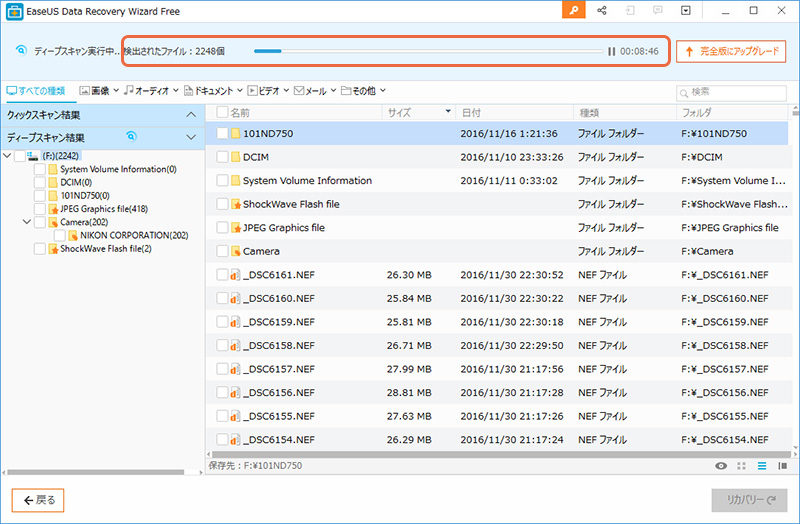800x524 pixels.
Task: Check the select-all checkbox in header
Action: 222,112
